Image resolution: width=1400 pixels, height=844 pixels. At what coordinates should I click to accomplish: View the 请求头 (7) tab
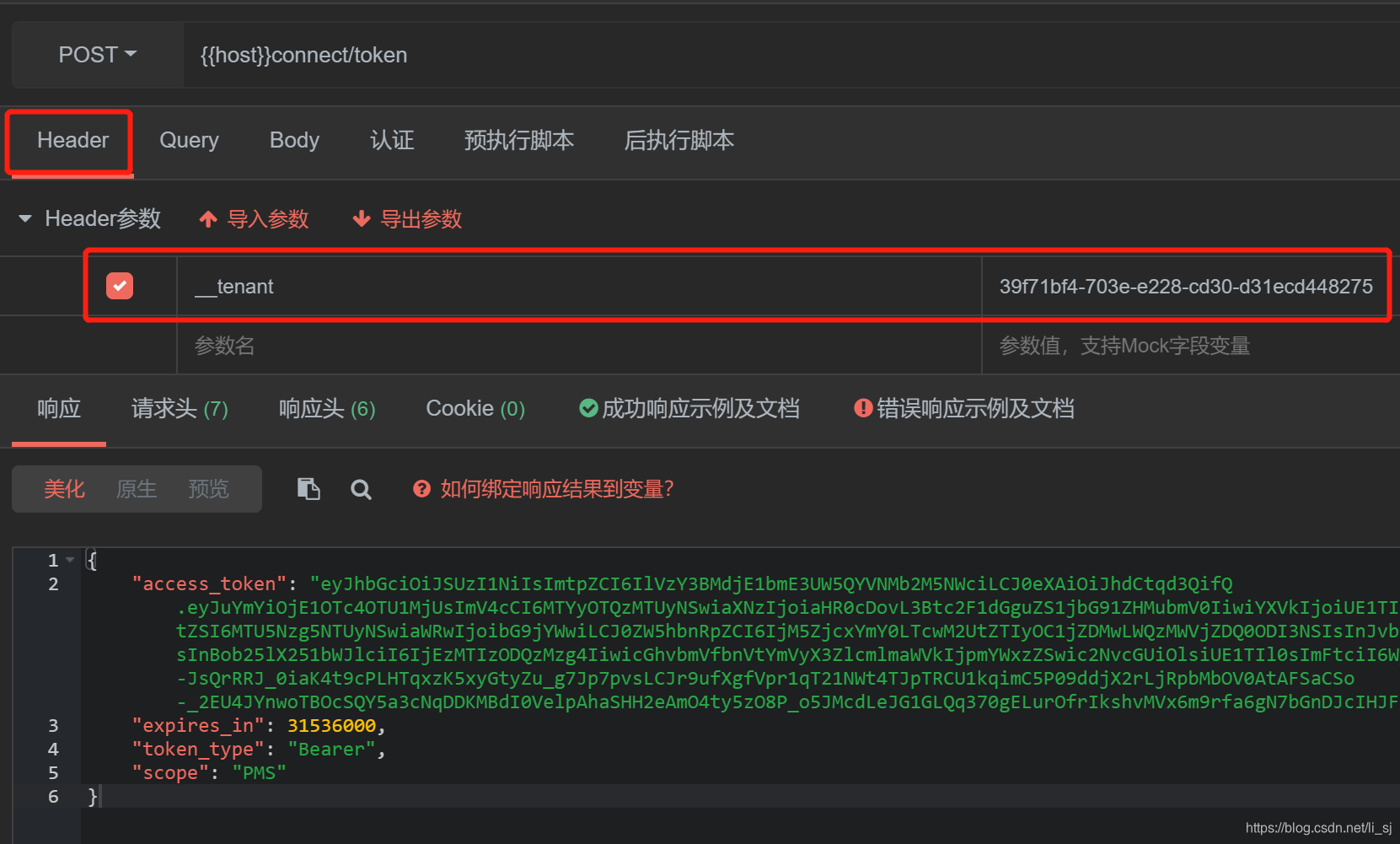click(180, 408)
